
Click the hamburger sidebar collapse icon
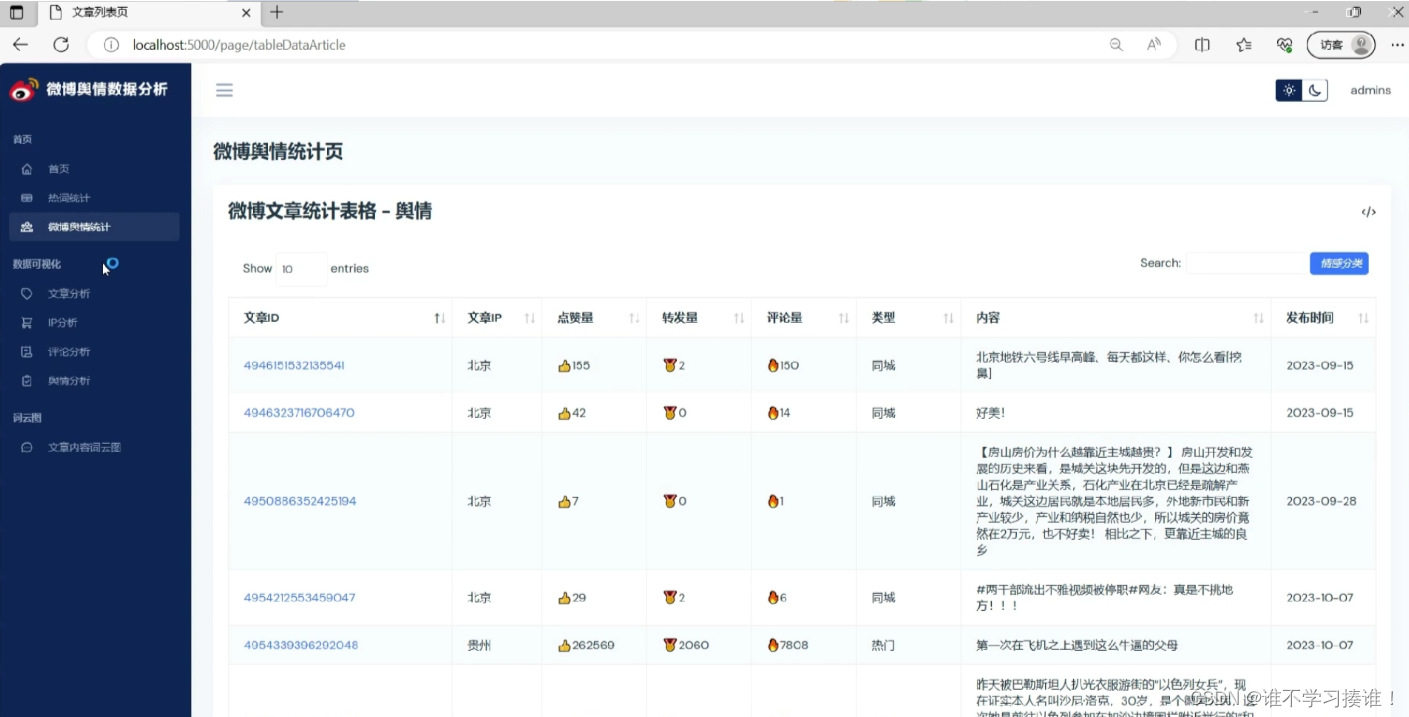[224, 90]
